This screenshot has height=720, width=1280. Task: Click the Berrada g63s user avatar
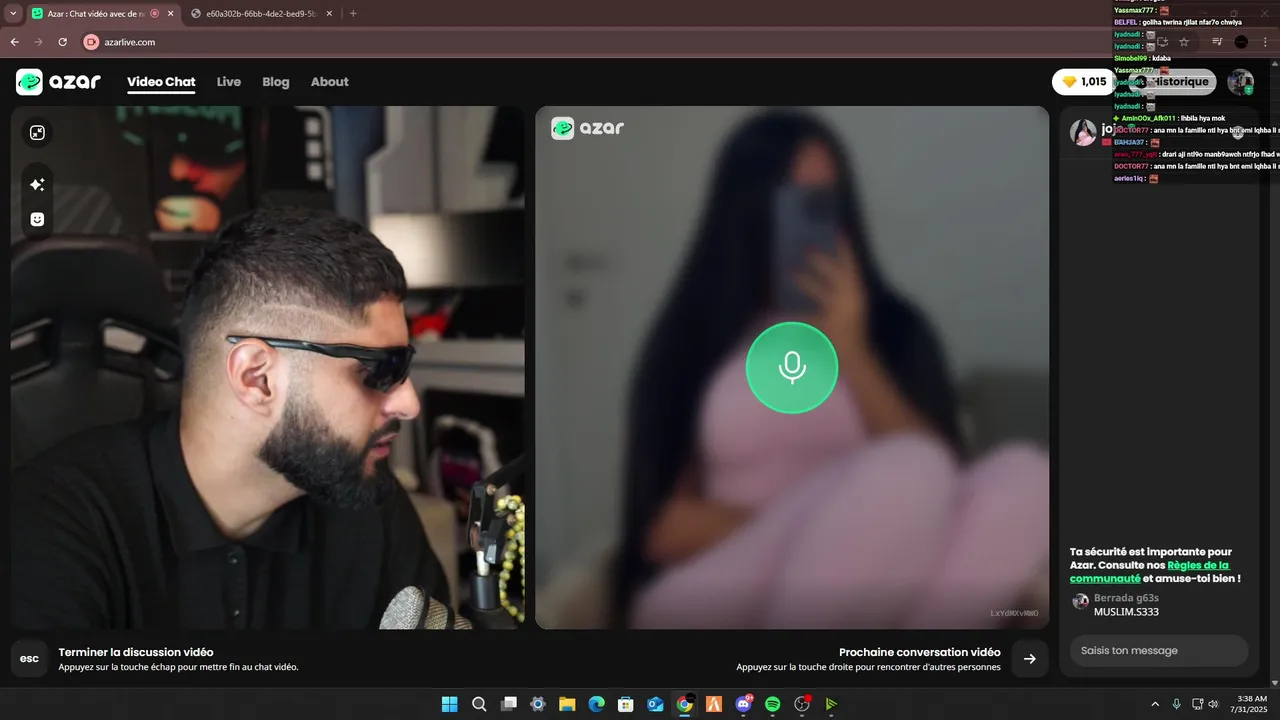click(1080, 601)
